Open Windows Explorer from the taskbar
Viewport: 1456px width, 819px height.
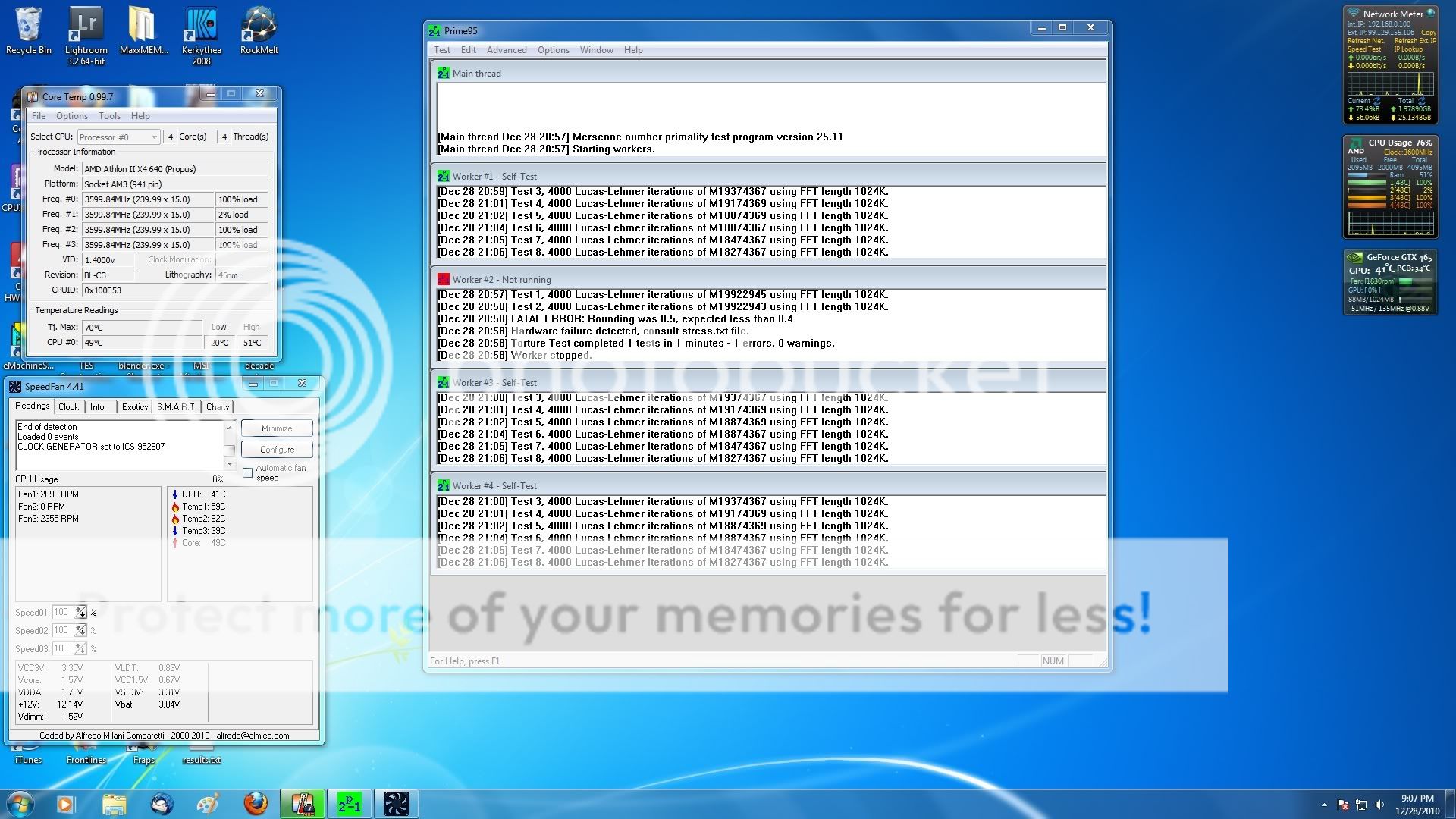114,804
